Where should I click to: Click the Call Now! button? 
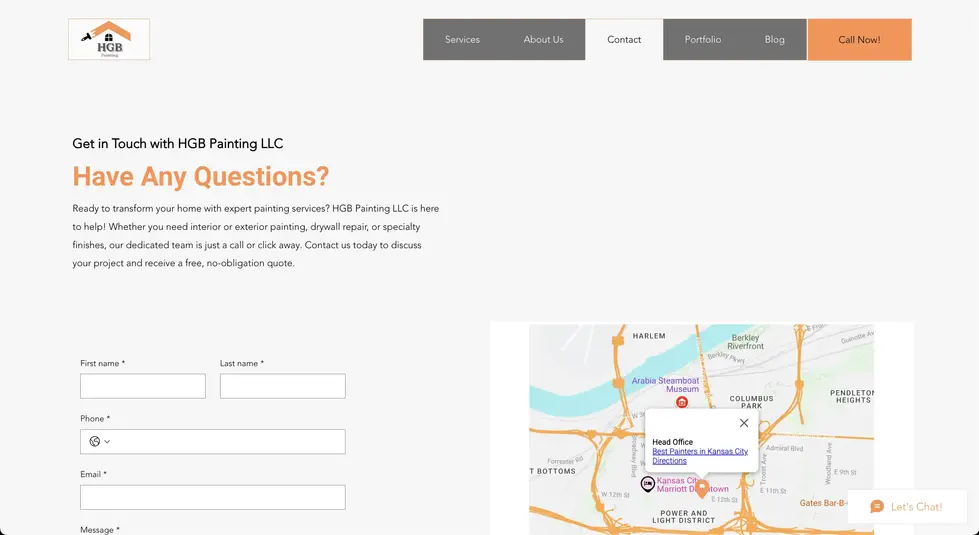859,39
